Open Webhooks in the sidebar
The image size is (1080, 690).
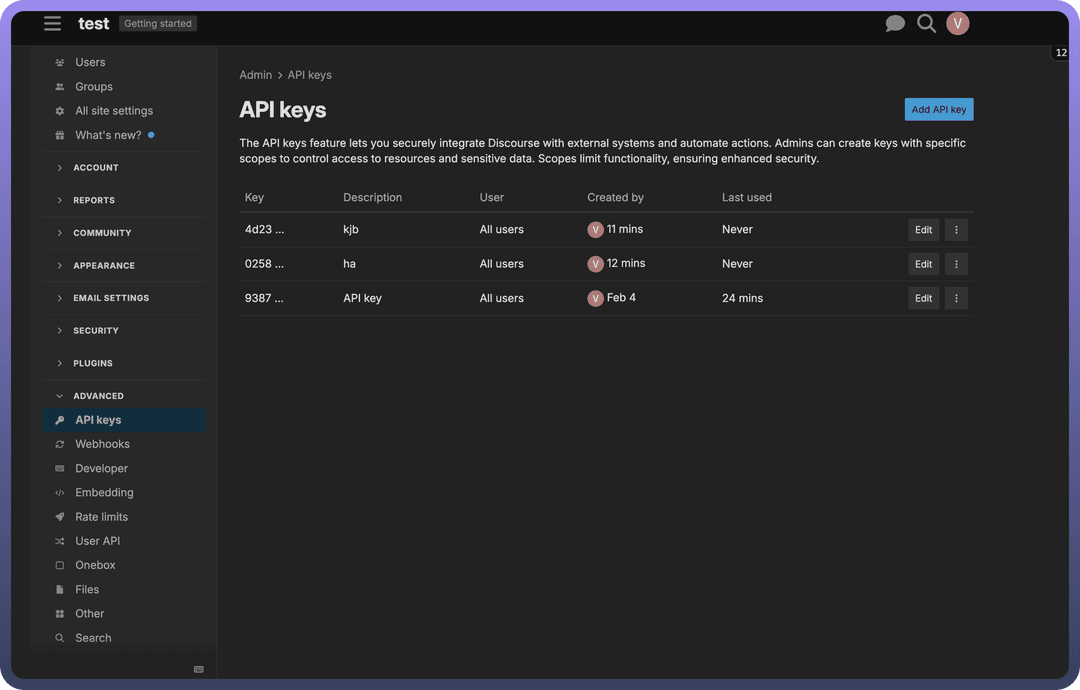[102, 444]
